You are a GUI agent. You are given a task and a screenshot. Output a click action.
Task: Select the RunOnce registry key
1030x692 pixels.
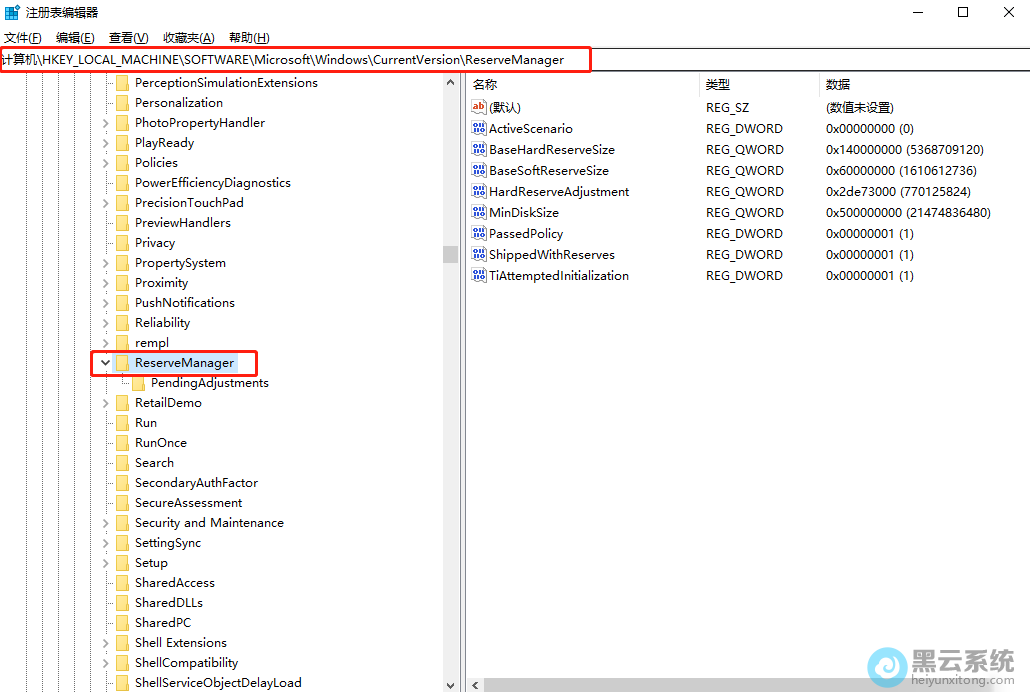tap(160, 443)
